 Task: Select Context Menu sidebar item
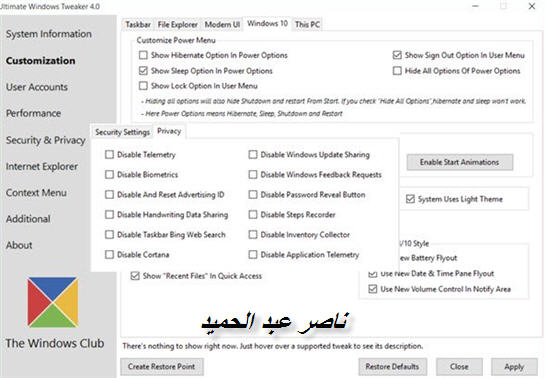point(36,193)
